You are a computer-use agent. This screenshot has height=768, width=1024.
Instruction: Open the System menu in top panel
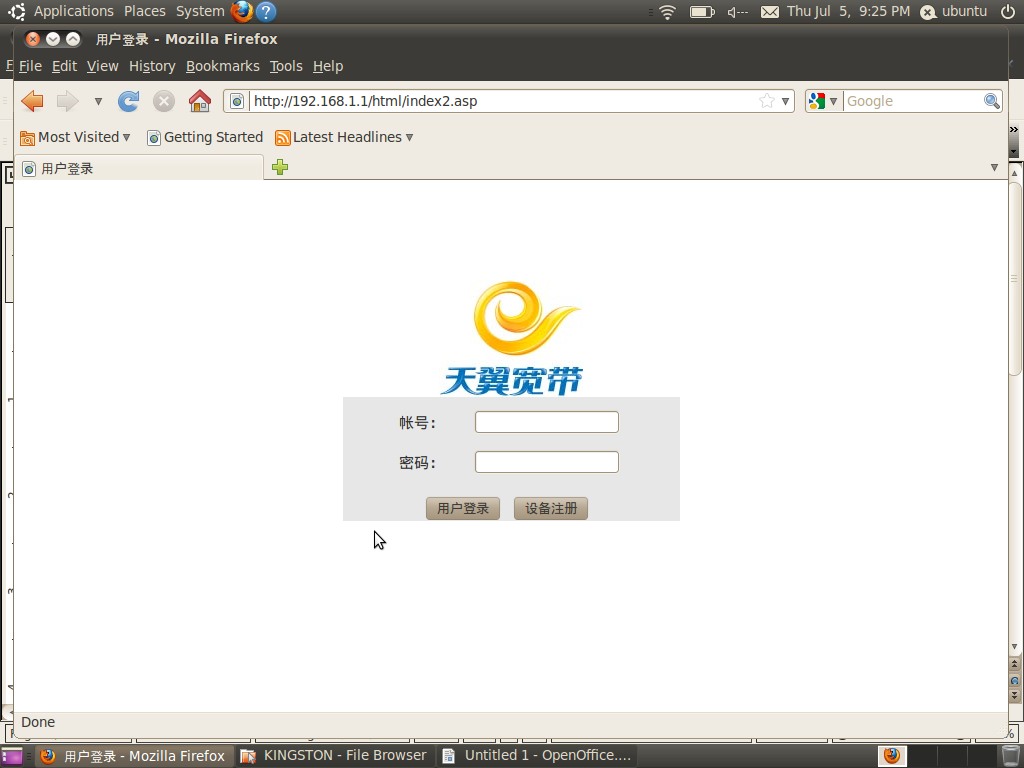pos(200,11)
